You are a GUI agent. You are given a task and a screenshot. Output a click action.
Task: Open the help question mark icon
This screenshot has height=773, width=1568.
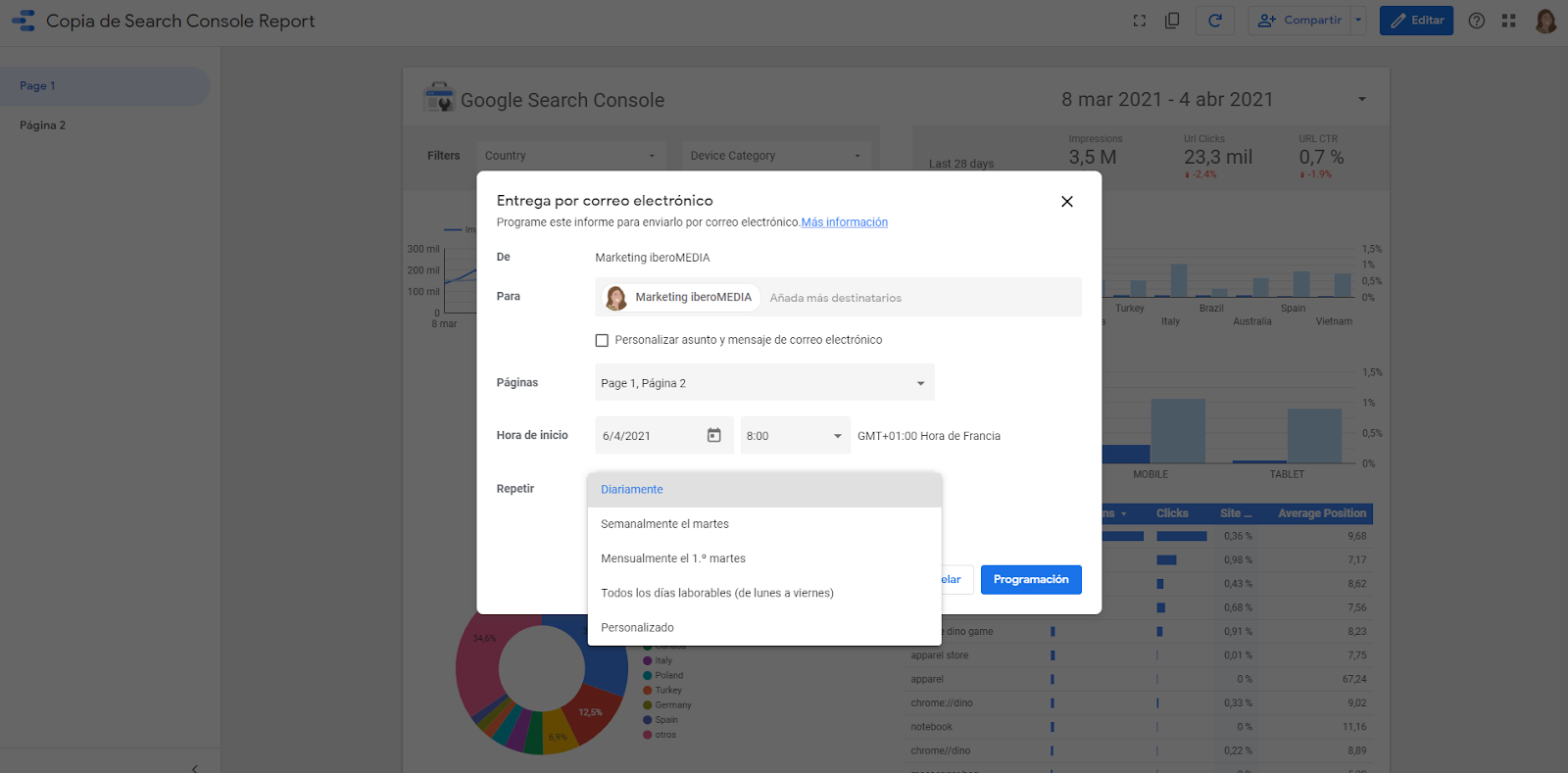point(1477,21)
